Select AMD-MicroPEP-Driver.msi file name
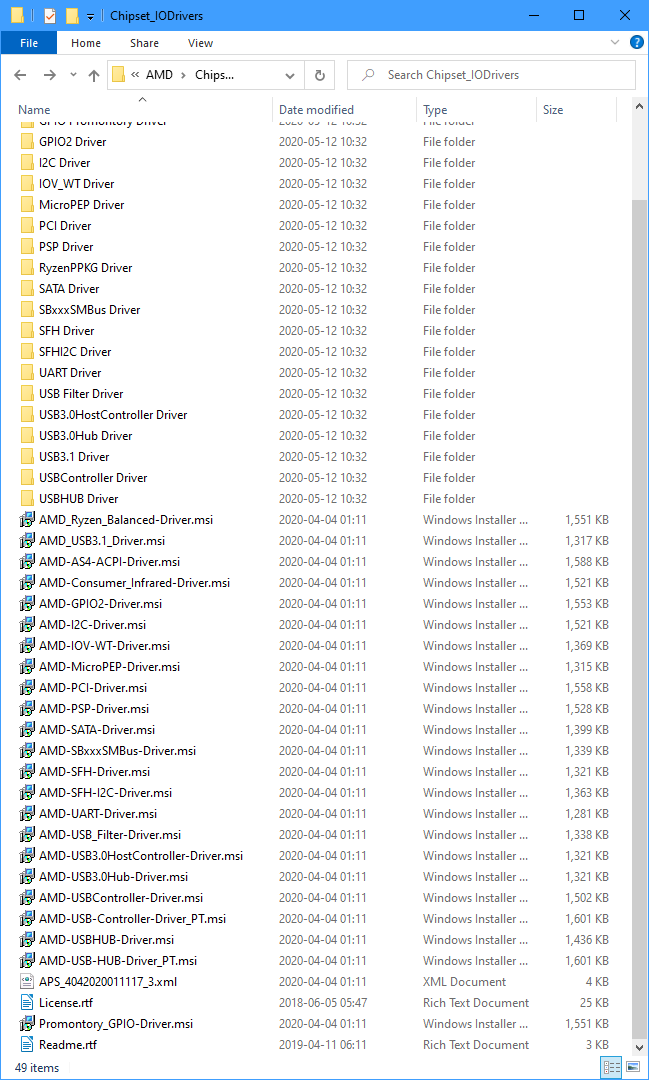Viewport: 649px width, 1080px height. pyautogui.click(x=110, y=667)
